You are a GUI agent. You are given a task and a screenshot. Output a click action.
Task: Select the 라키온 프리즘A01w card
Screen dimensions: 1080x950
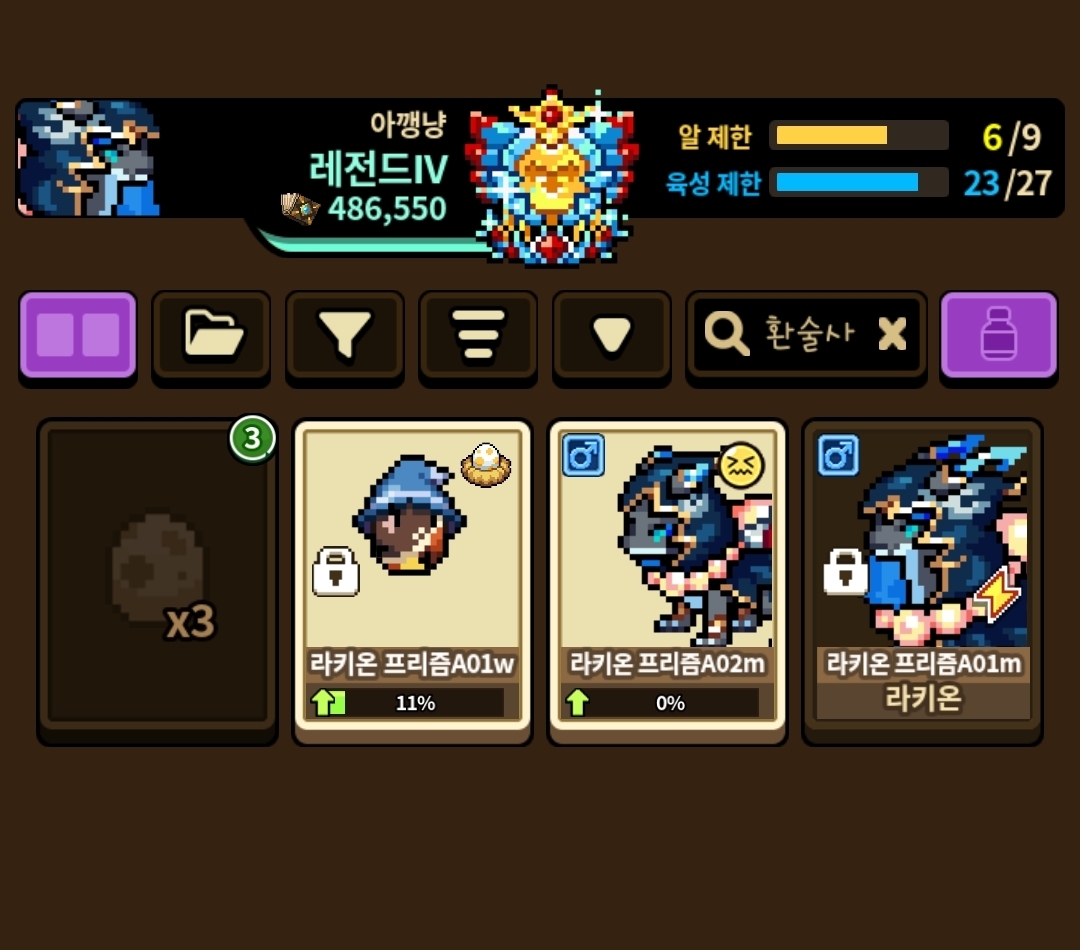[413, 581]
